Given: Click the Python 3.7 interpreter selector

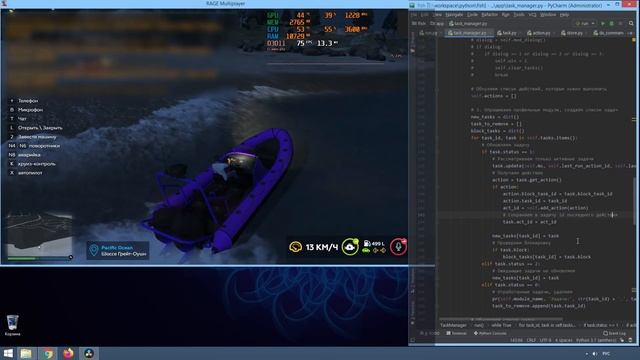Looking at the screenshot, I should tap(596, 340).
